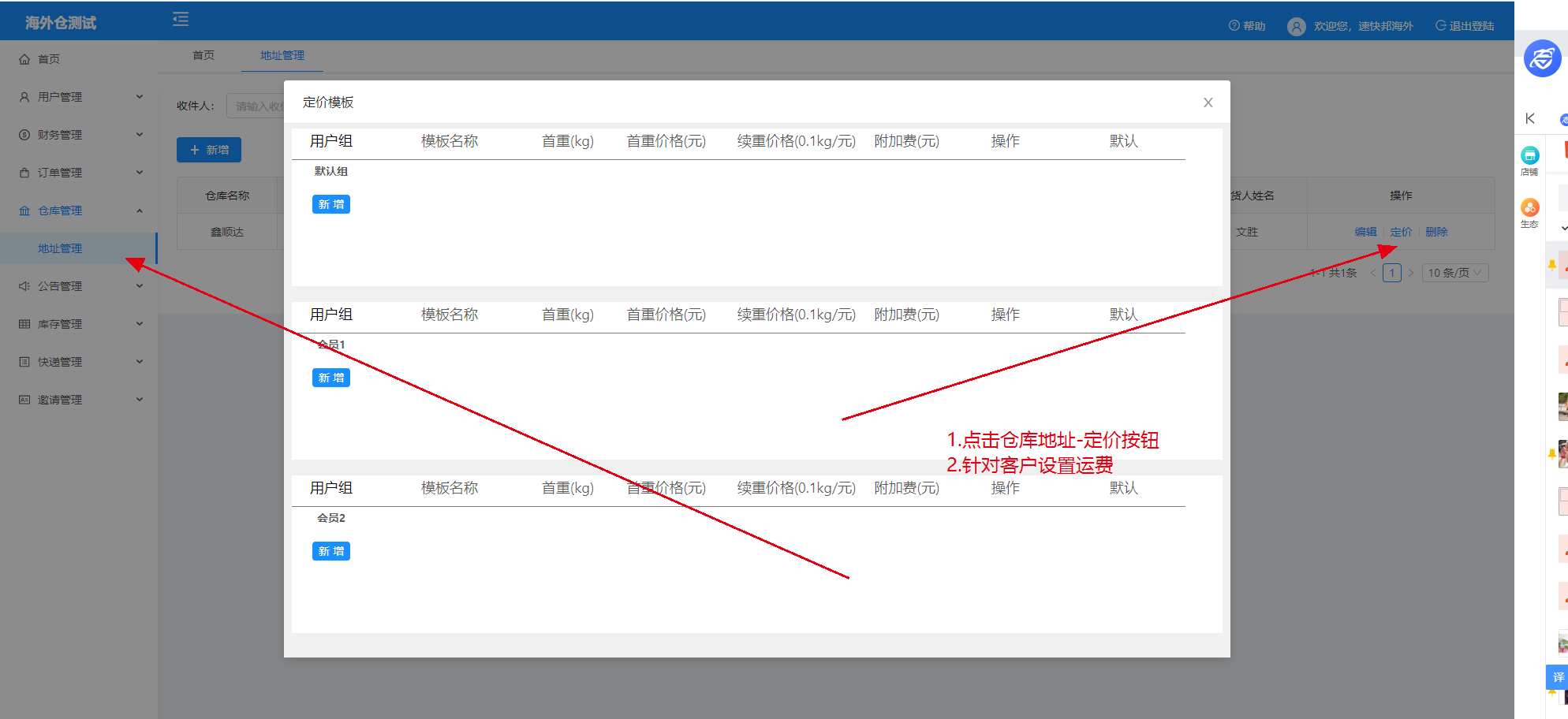Expand 快递管理 sidebar menu
This screenshot has width=1568, height=719.
point(79,362)
